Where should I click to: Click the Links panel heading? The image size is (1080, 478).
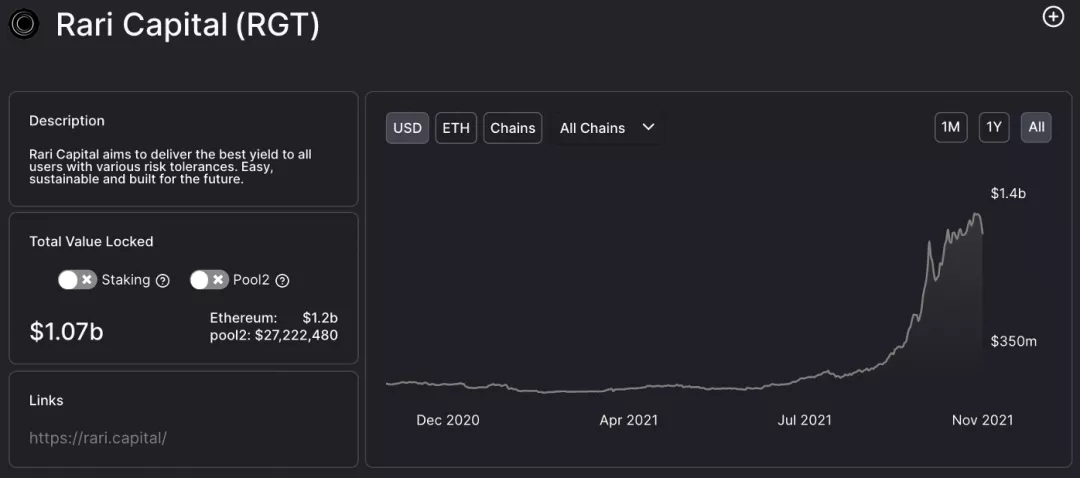46,400
